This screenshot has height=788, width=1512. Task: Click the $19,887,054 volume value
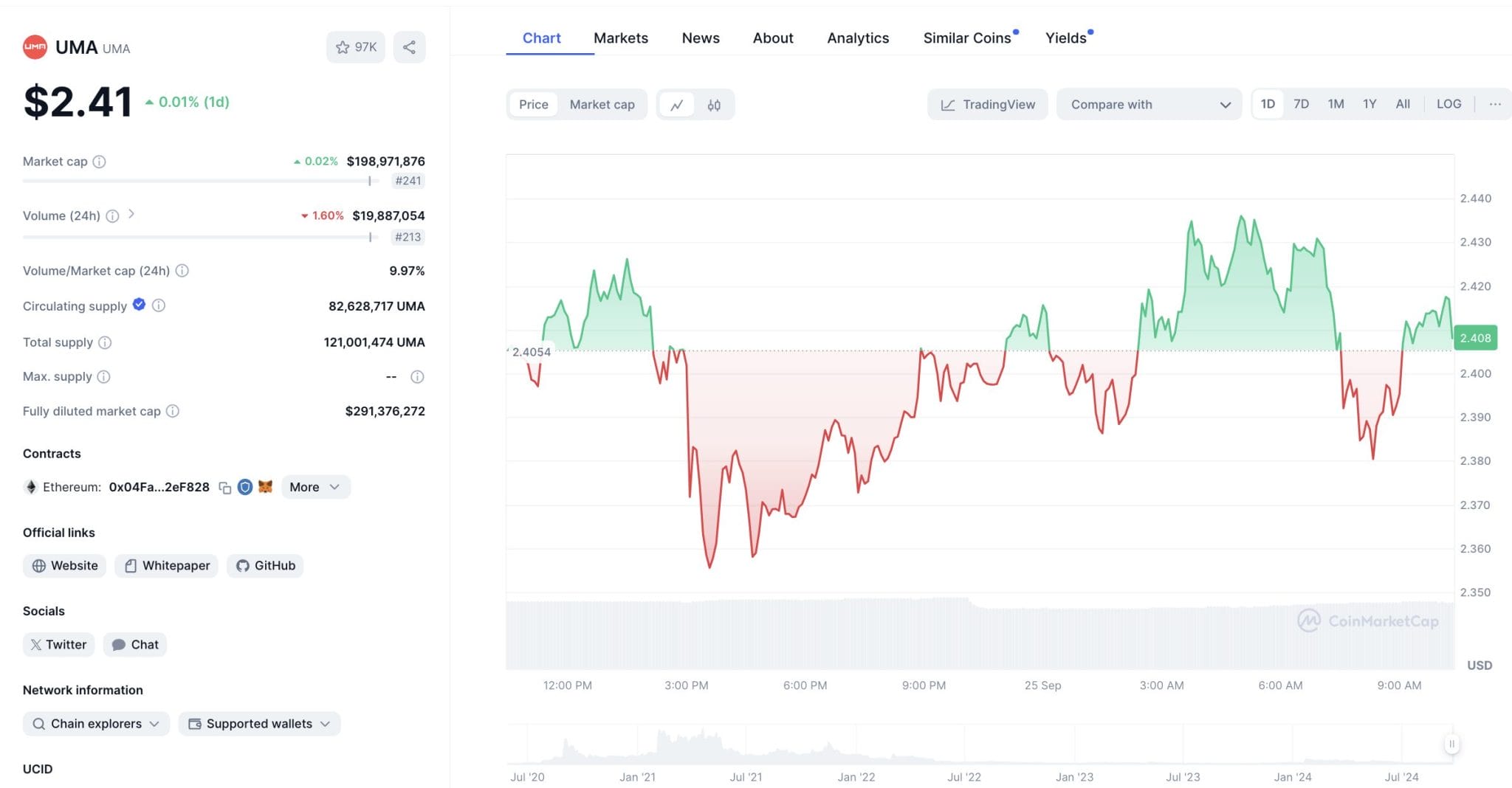(x=388, y=216)
